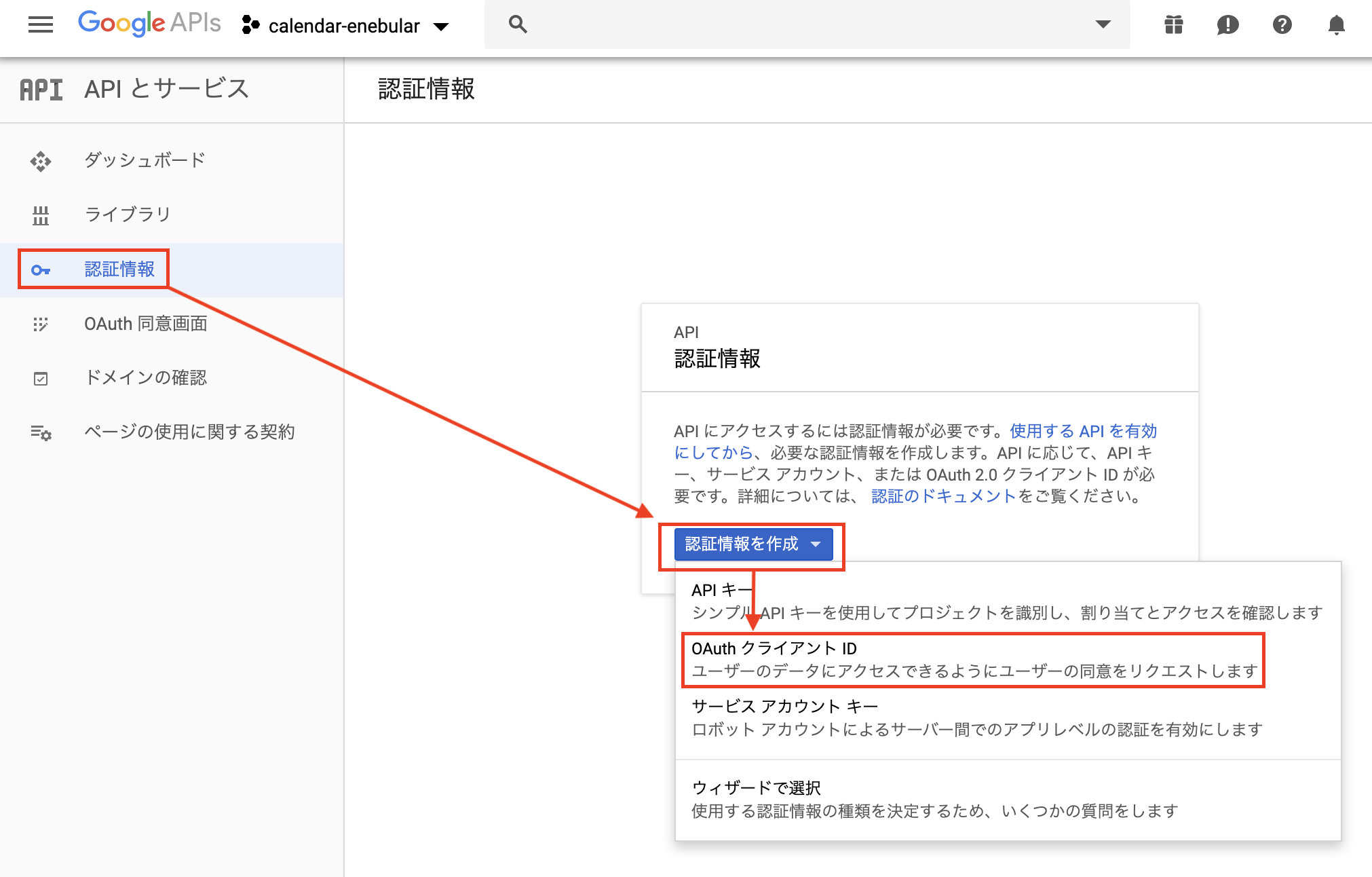Click the API とサービス header icon

click(41, 90)
